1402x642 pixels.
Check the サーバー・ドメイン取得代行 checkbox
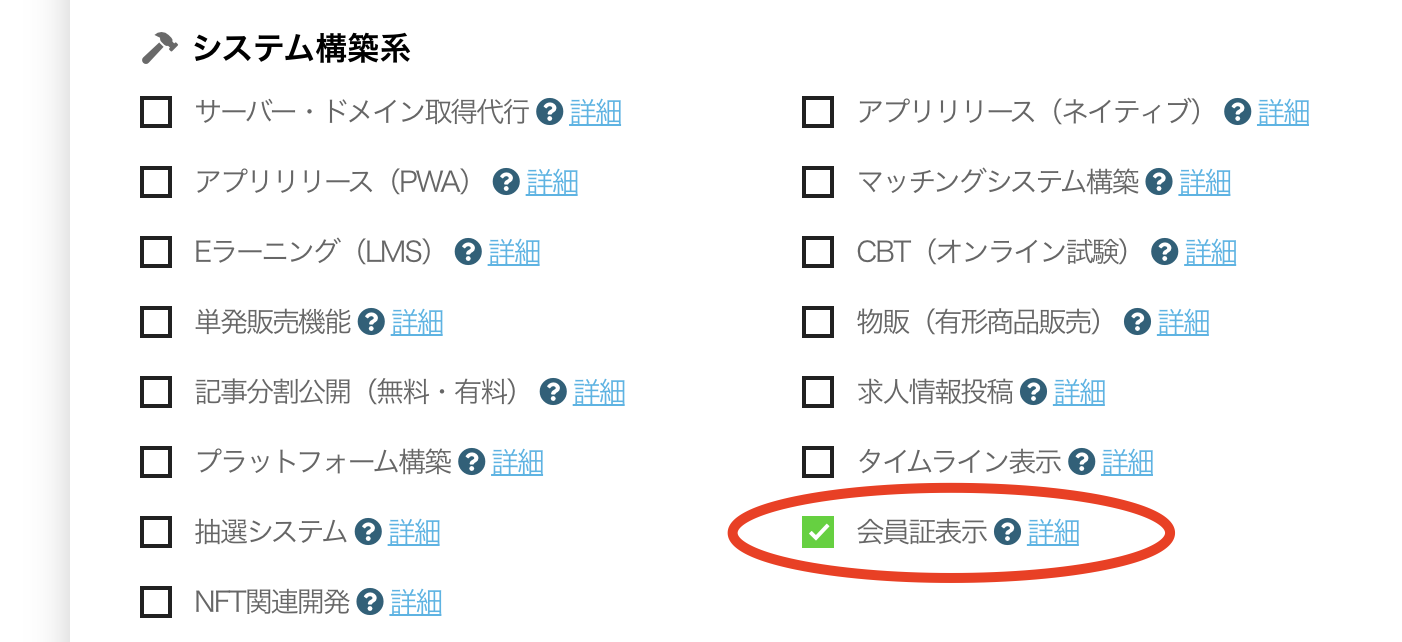tap(155, 112)
